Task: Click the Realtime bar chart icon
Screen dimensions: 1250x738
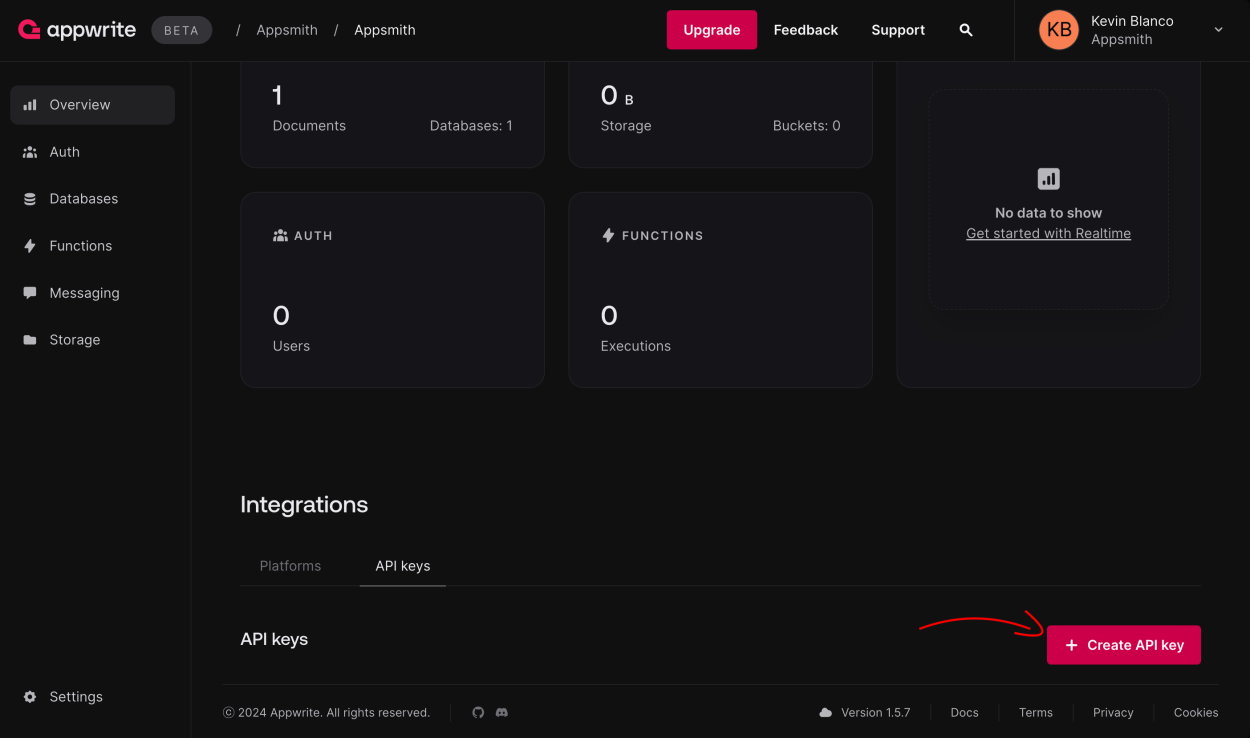Action: tap(1048, 179)
